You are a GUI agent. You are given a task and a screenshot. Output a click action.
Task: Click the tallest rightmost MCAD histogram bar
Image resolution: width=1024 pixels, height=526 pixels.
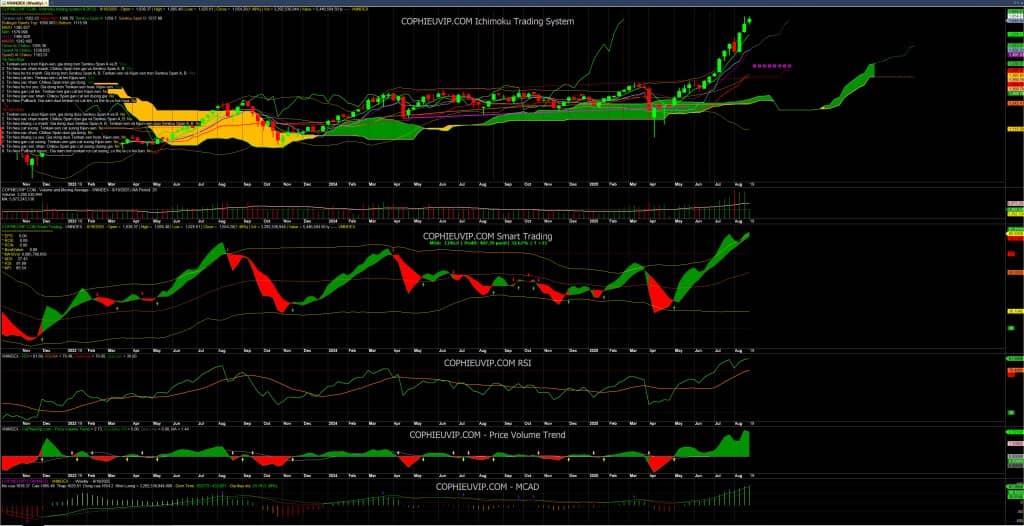pyautogui.click(x=748, y=495)
